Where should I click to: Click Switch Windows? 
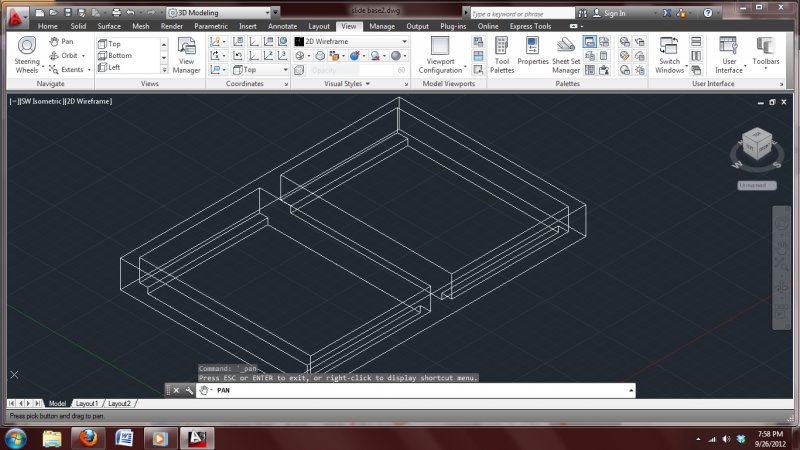669,55
